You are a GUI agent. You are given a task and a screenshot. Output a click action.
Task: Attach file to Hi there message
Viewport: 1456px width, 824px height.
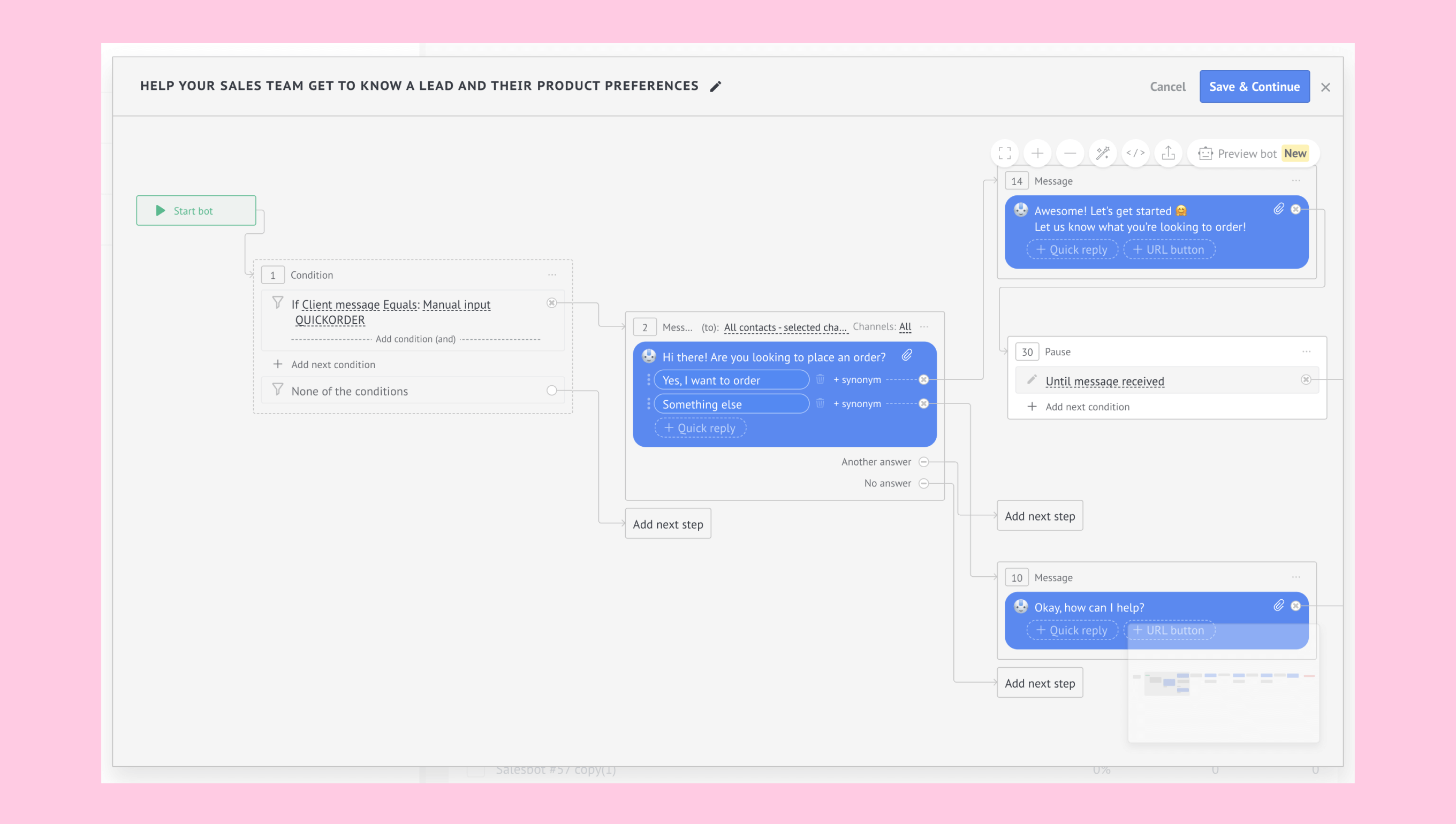click(907, 355)
